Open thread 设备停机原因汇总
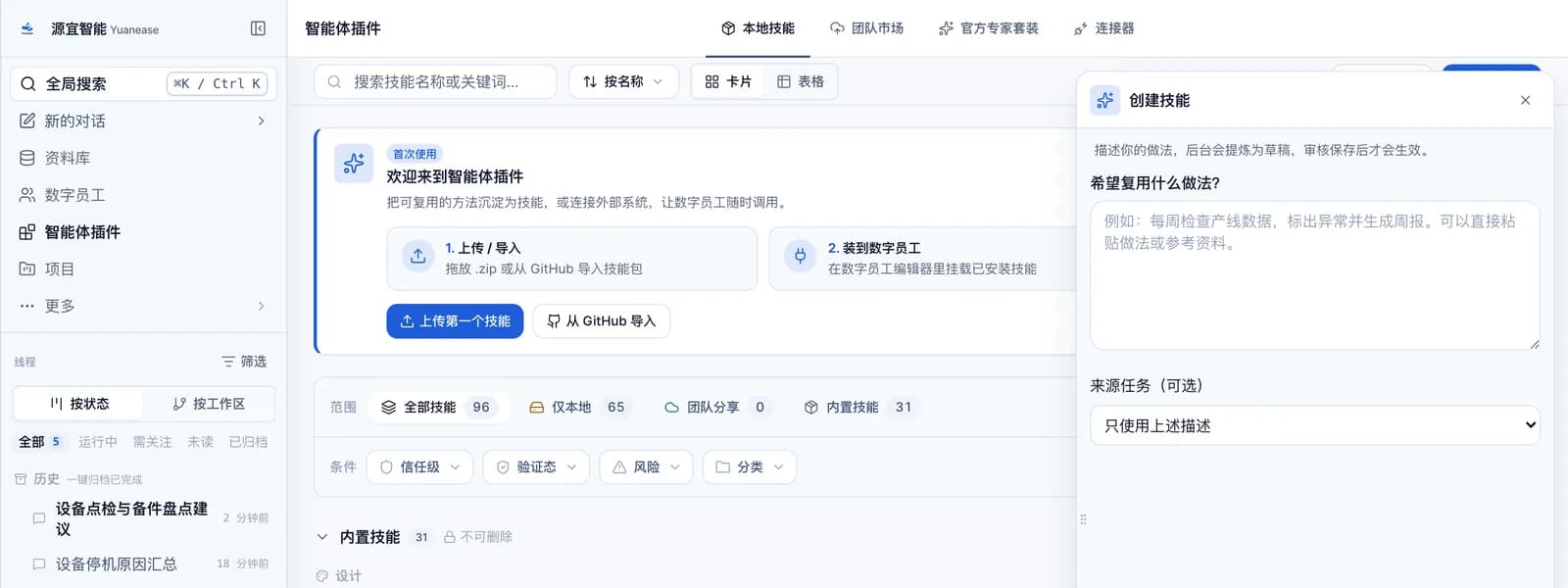This screenshot has height=588, width=1568. click(x=117, y=564)
